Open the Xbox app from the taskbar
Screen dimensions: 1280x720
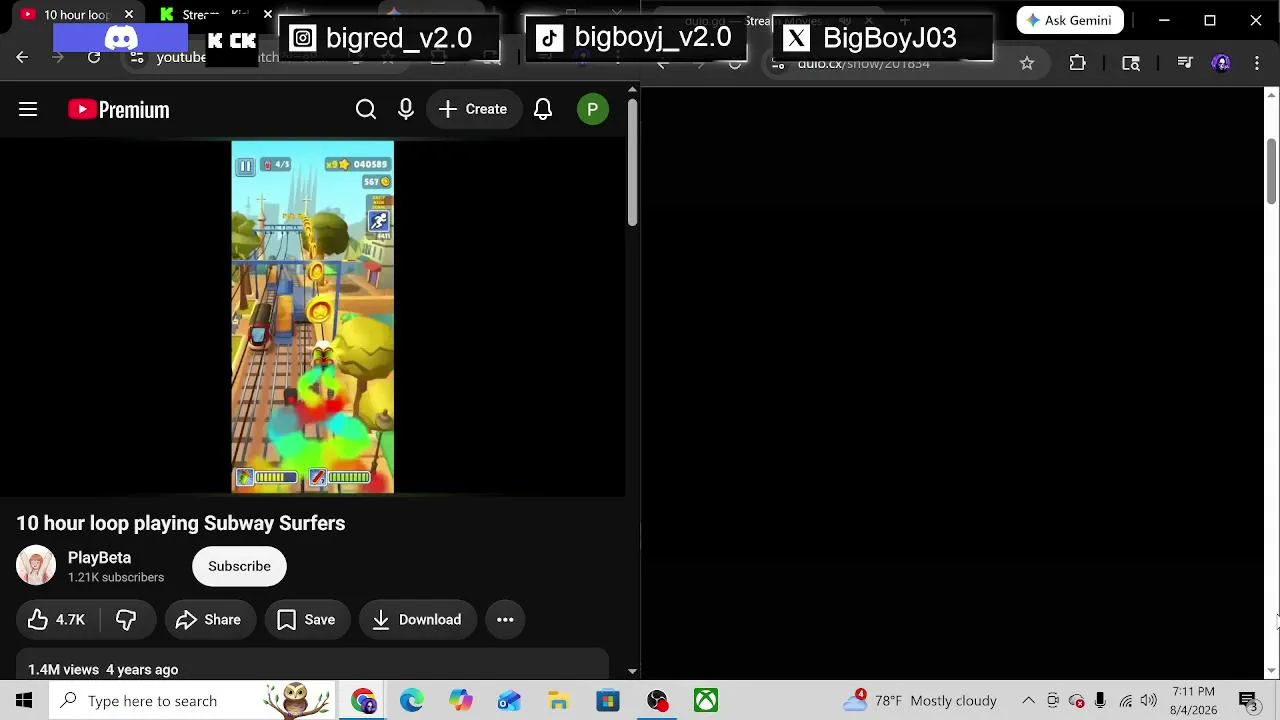[706, 701]
